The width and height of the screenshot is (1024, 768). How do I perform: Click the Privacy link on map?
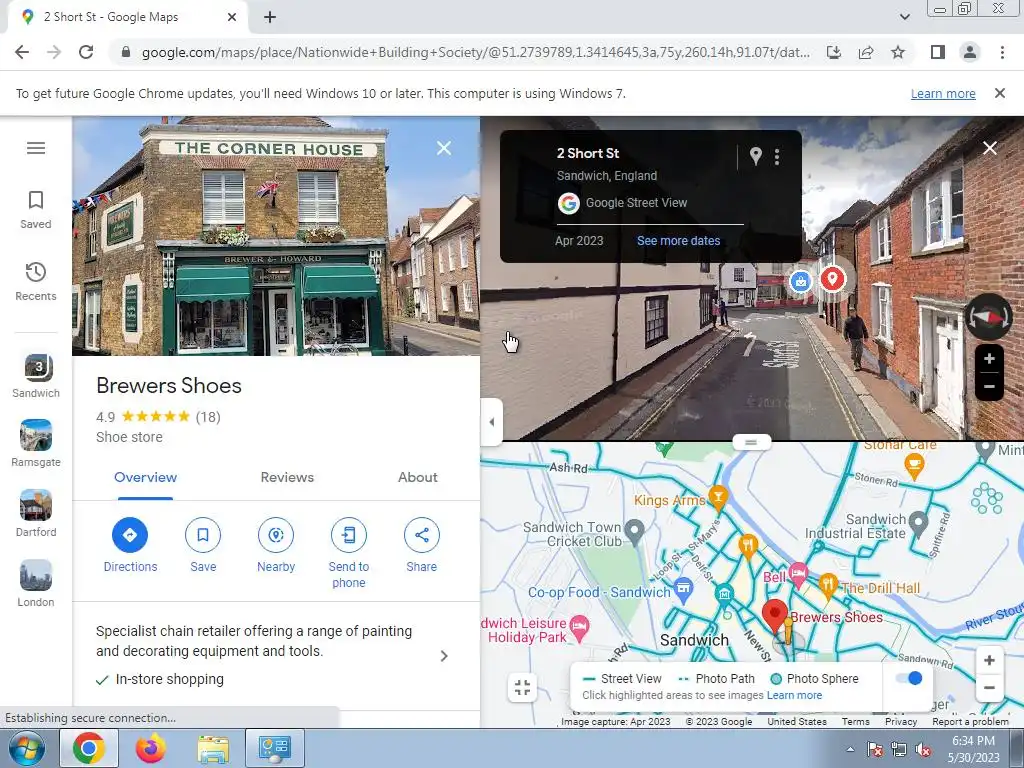click(x=901, y=722)
